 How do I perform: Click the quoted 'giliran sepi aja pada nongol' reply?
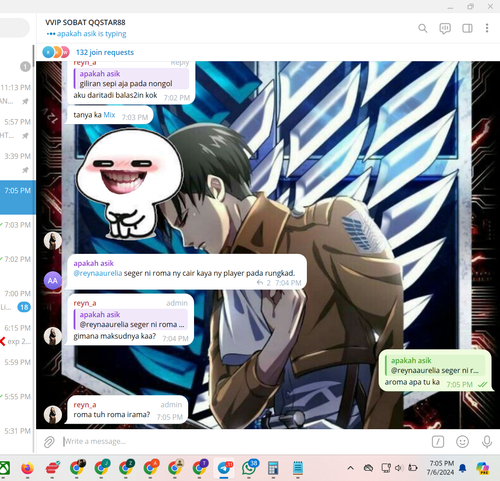131,79
